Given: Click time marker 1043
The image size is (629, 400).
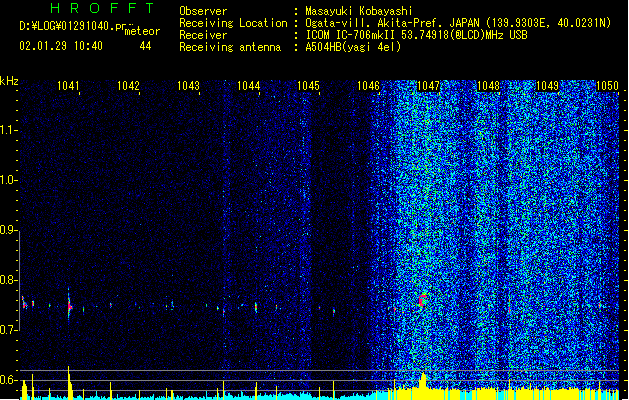Looking at the screenshot, I should coord(188,85).
